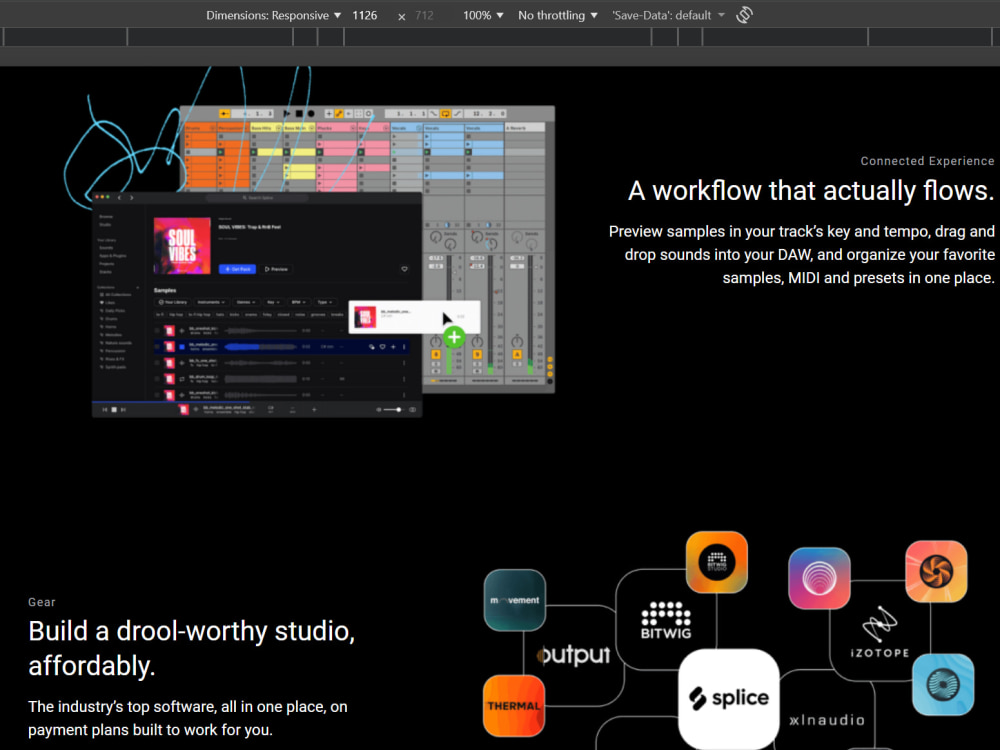Open the Dimensions: Responsive dropdown

(x=273, y=15)
